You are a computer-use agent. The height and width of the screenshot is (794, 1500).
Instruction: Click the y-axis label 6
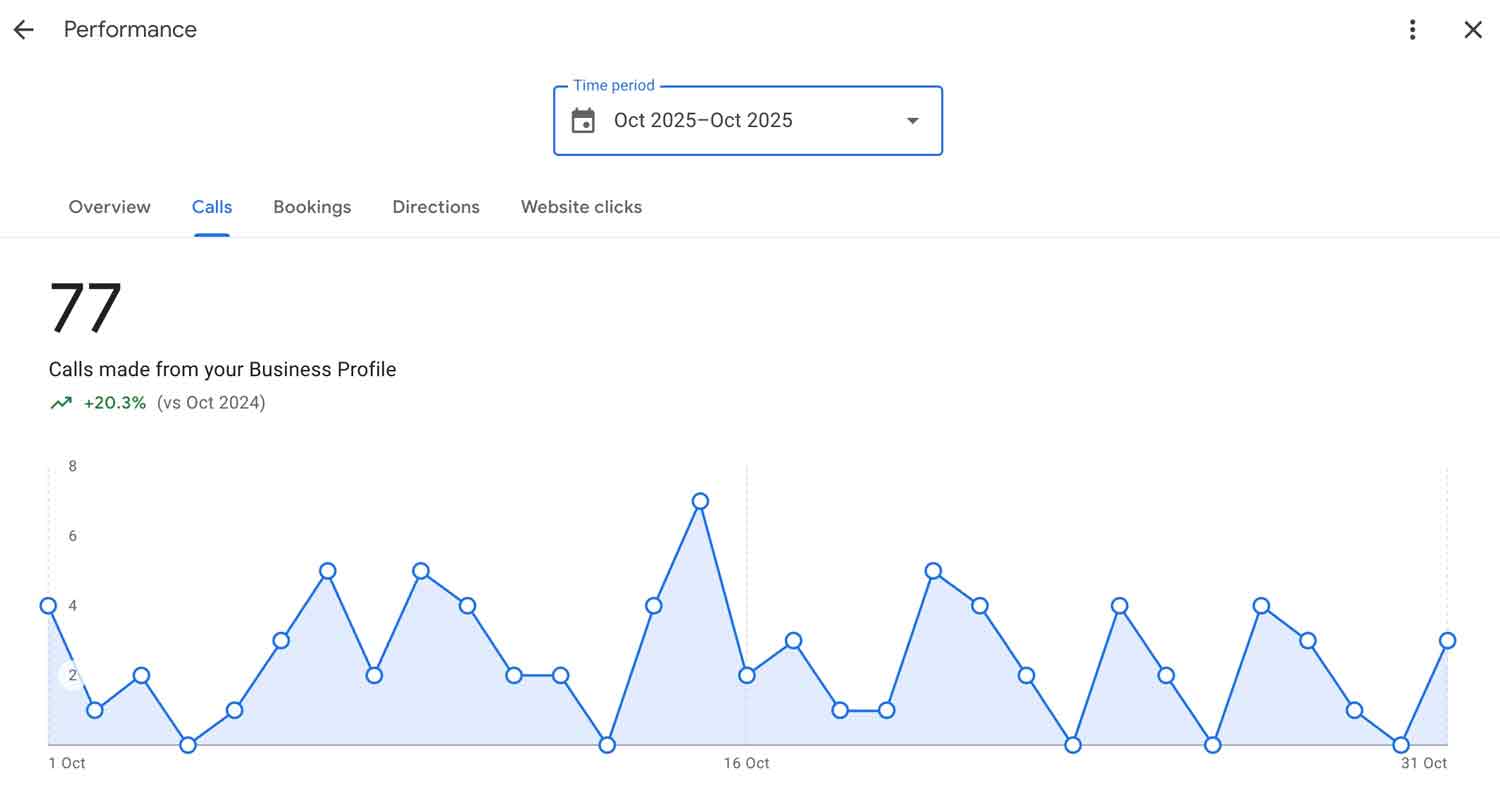pos(72,536)
